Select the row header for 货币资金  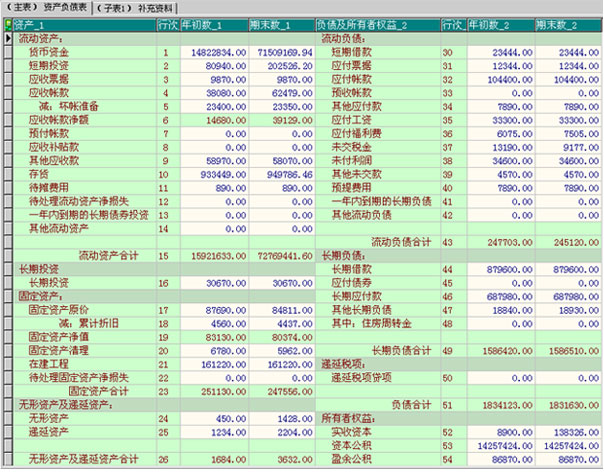click(x=8, y=52)
